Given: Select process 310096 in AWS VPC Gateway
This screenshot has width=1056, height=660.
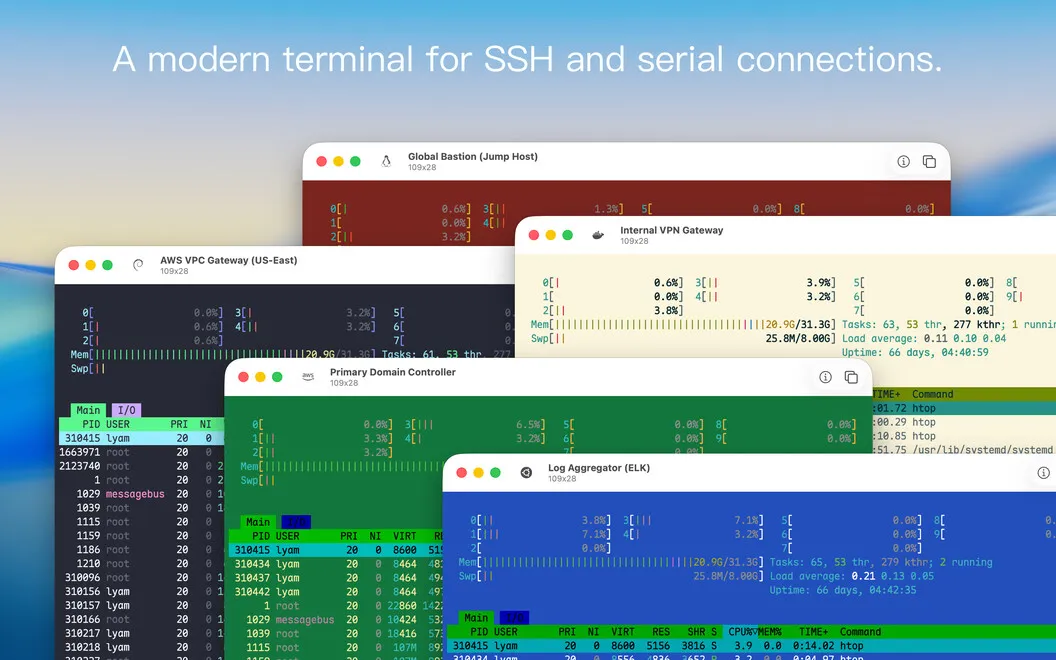Looking at the screenshot, I should pos(141,577).
